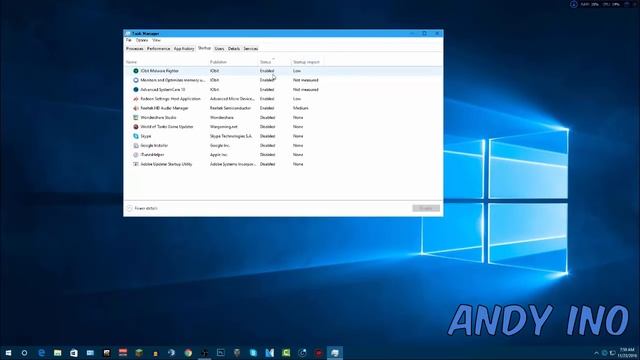Image resolution: width=640 pixels, height=360 pixels.
Task: Click the Wondershare Studio icon
Action: tap(136, 117)
